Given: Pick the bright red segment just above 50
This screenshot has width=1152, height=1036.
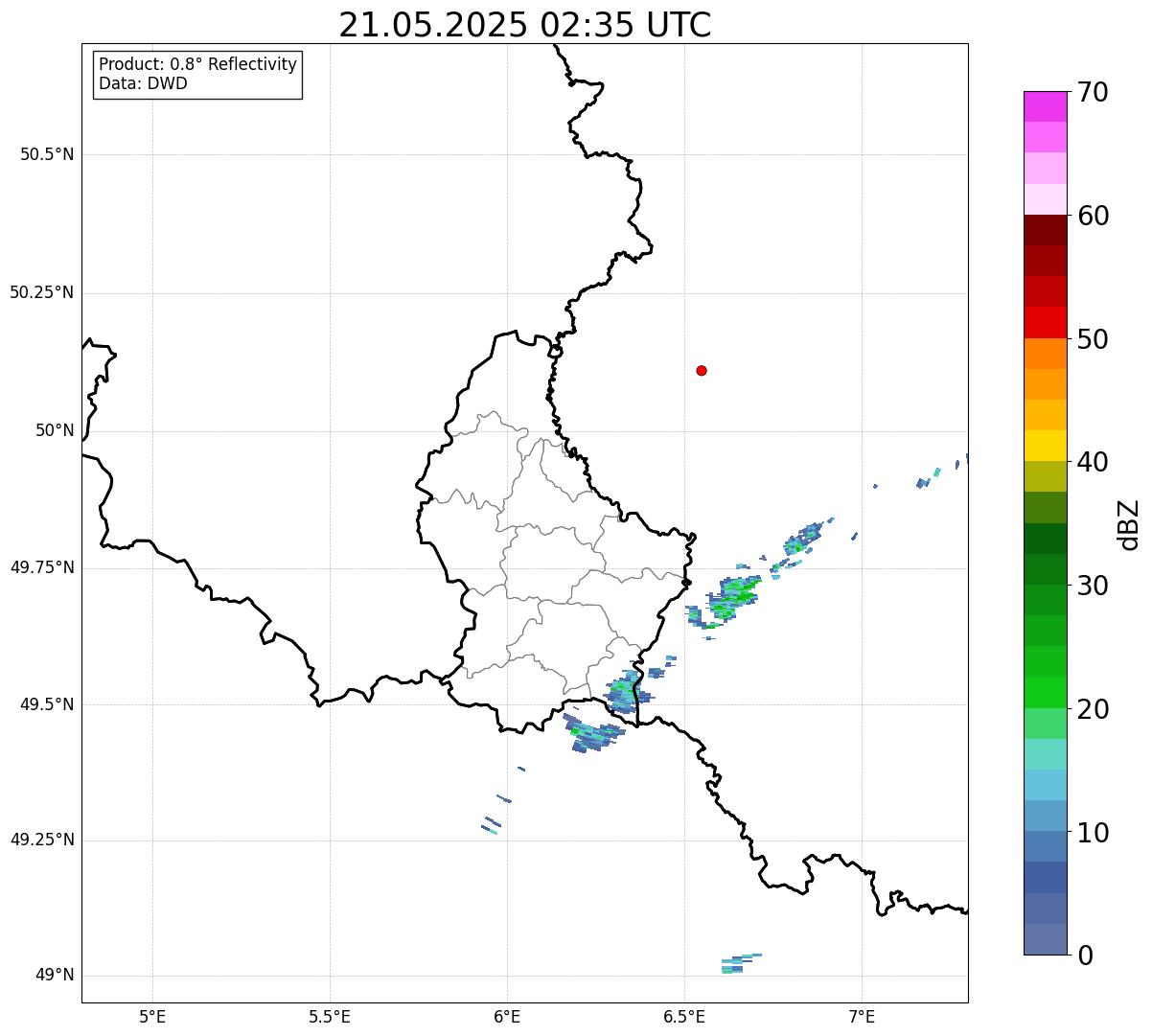Looking at the screenshot, I should click(1046, 323).
